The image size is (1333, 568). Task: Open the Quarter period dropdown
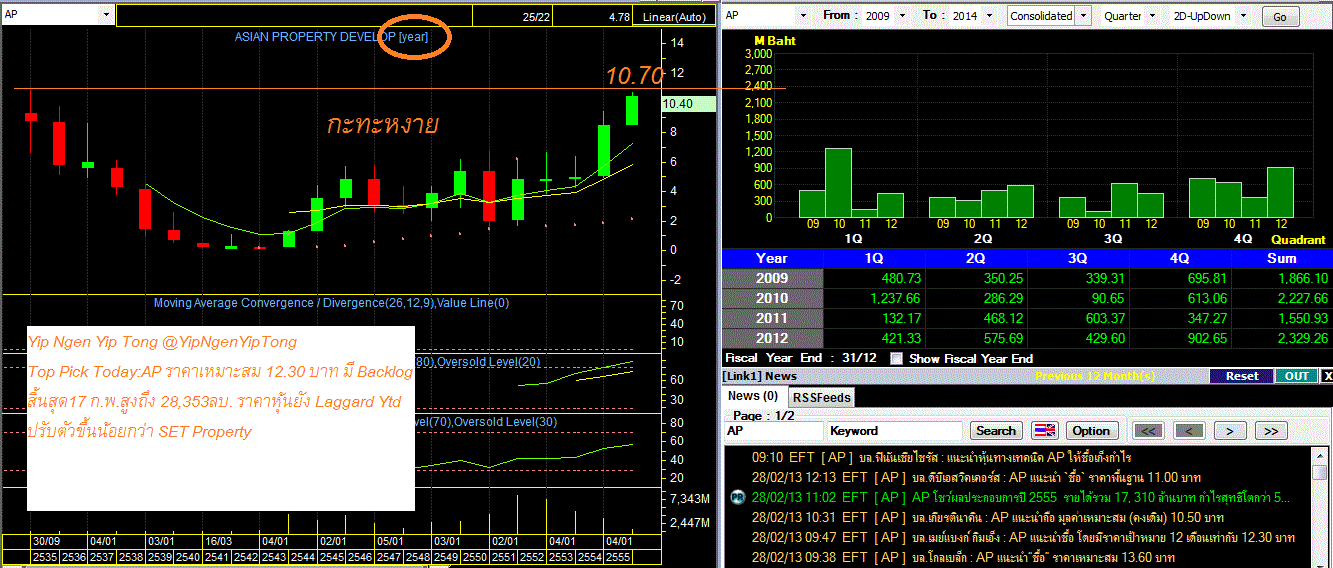coord(1151,16)
